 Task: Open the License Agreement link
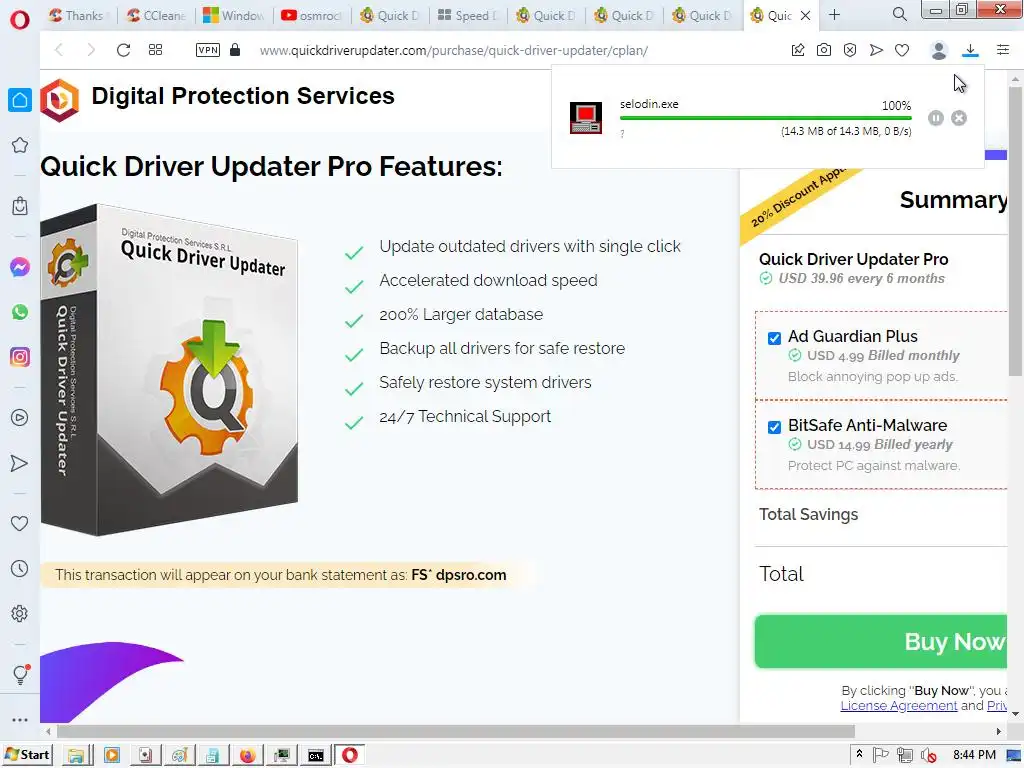(899, 706)
